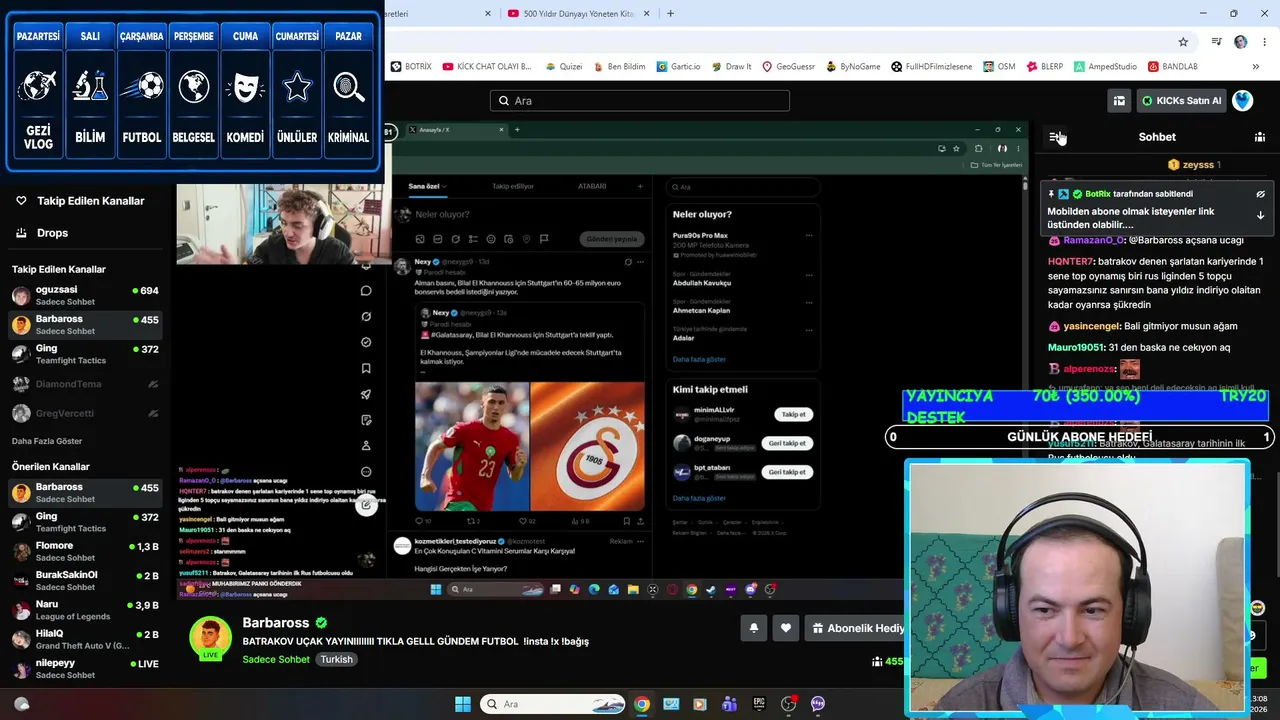Open the BANDLAB bookmark
The width and height of the screenshot is (1280, 720).
[1173, 67]
